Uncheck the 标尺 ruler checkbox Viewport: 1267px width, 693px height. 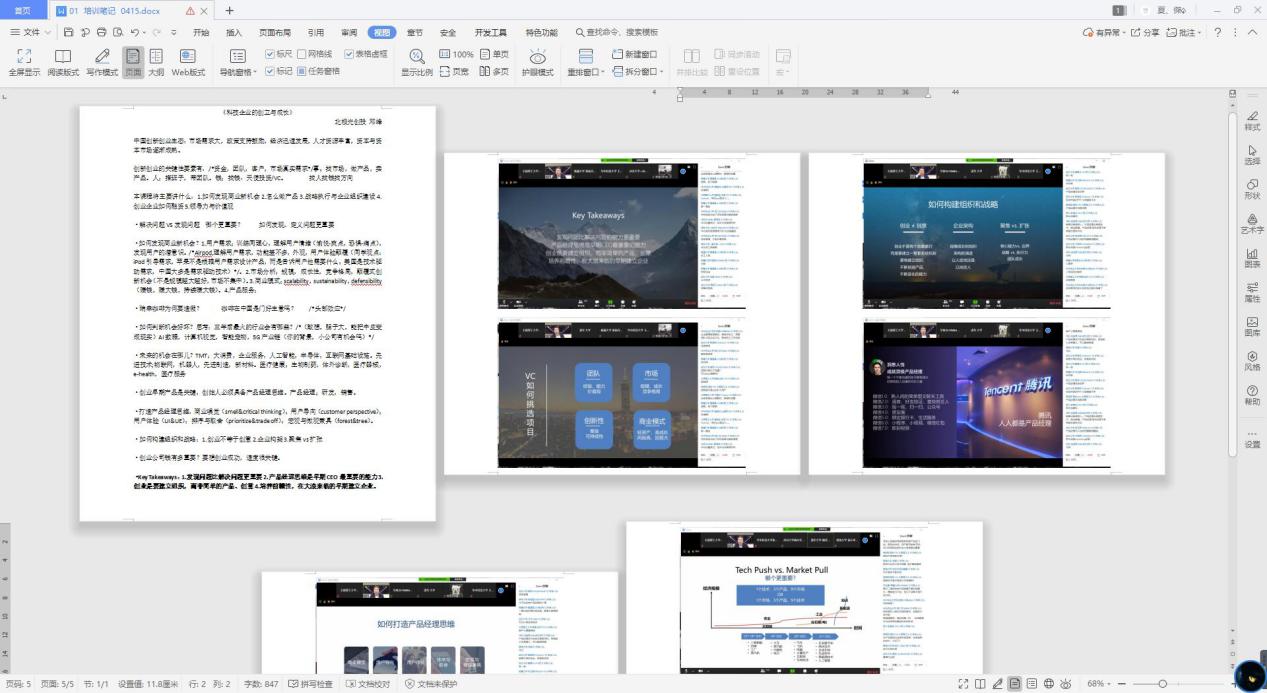(270, 54)
